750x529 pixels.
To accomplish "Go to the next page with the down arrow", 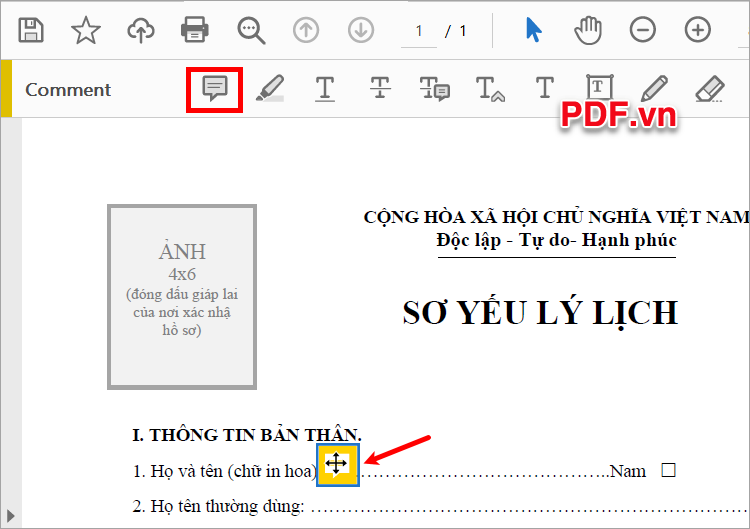I will (361, 30).
